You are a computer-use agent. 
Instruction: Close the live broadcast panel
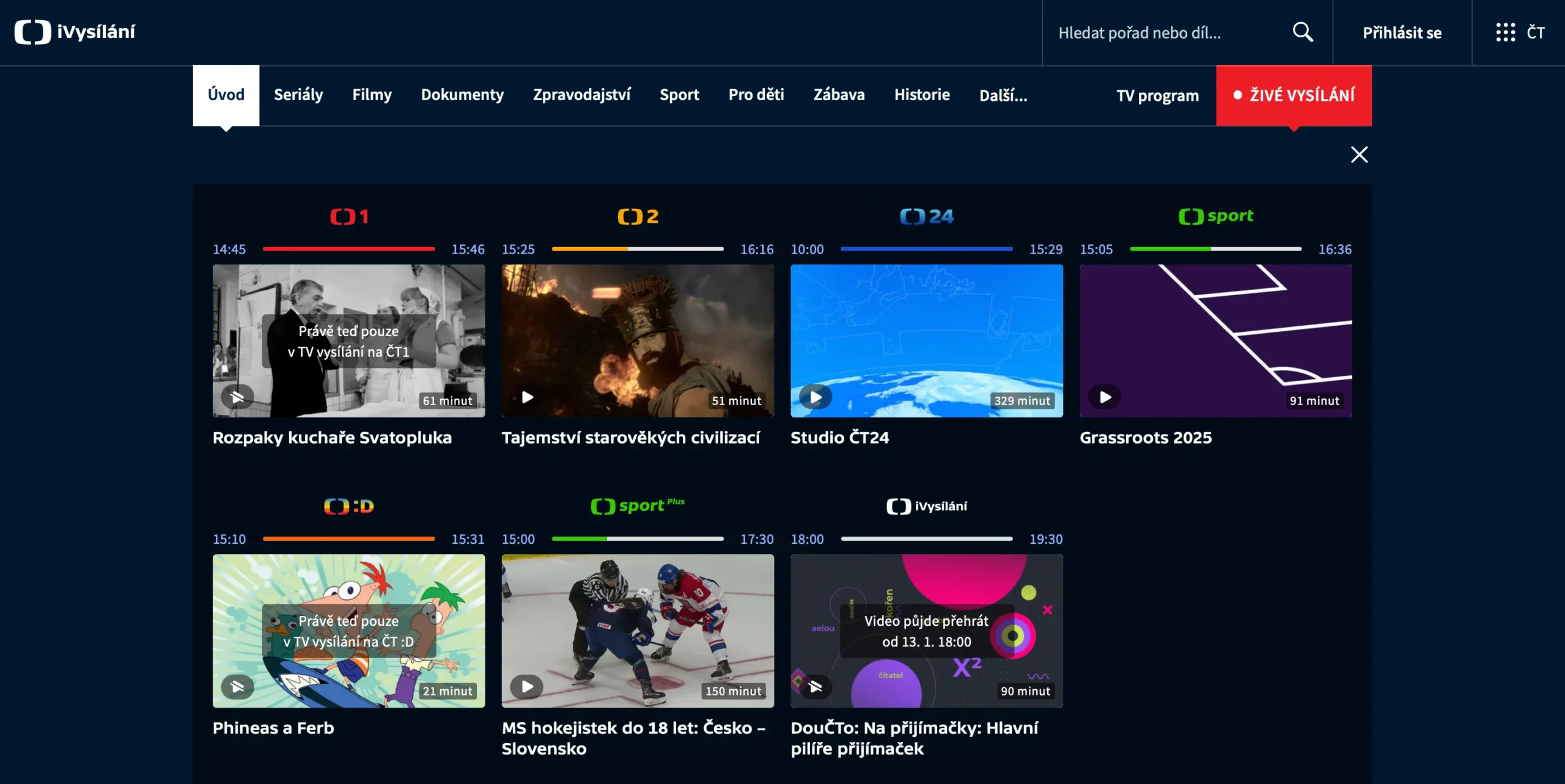pyautogui.click(x=1358, y=155)
